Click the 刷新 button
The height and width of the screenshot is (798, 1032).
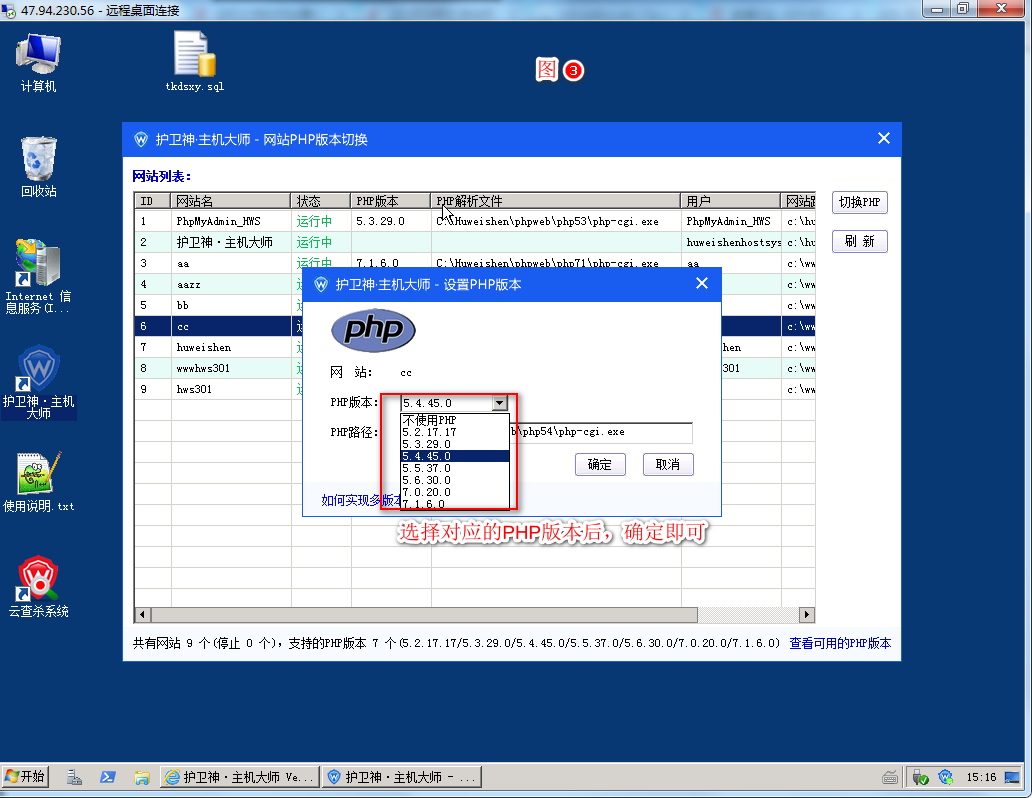[x=859, y=242]
